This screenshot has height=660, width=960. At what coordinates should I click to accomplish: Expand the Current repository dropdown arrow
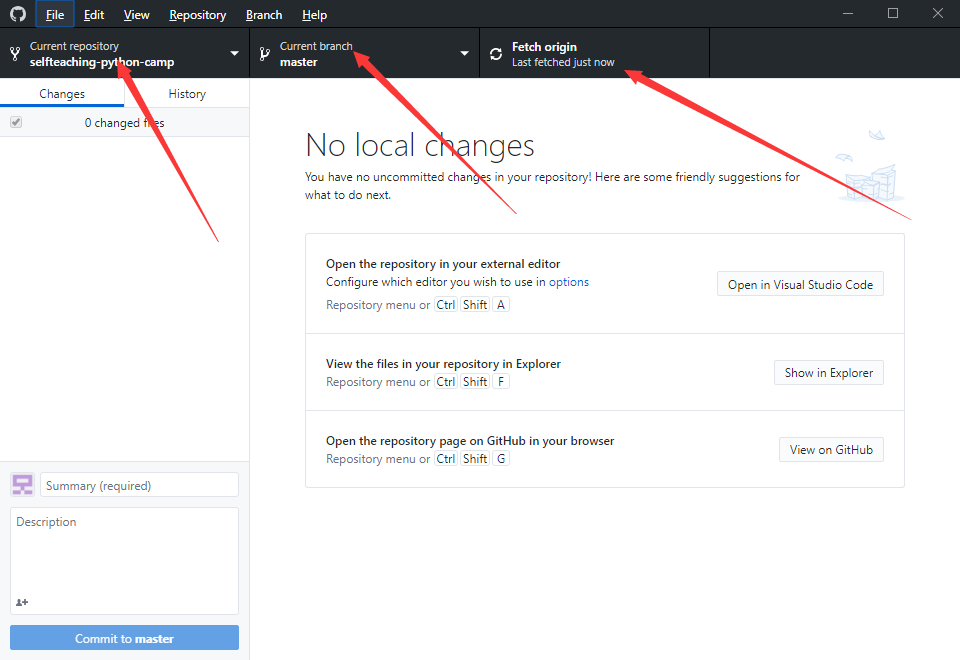point(234,53)
